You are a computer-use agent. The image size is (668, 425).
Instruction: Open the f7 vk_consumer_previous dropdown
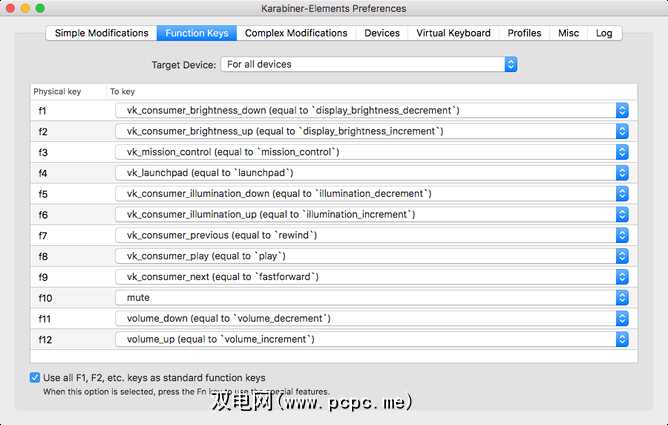click(x=372, y=235)
